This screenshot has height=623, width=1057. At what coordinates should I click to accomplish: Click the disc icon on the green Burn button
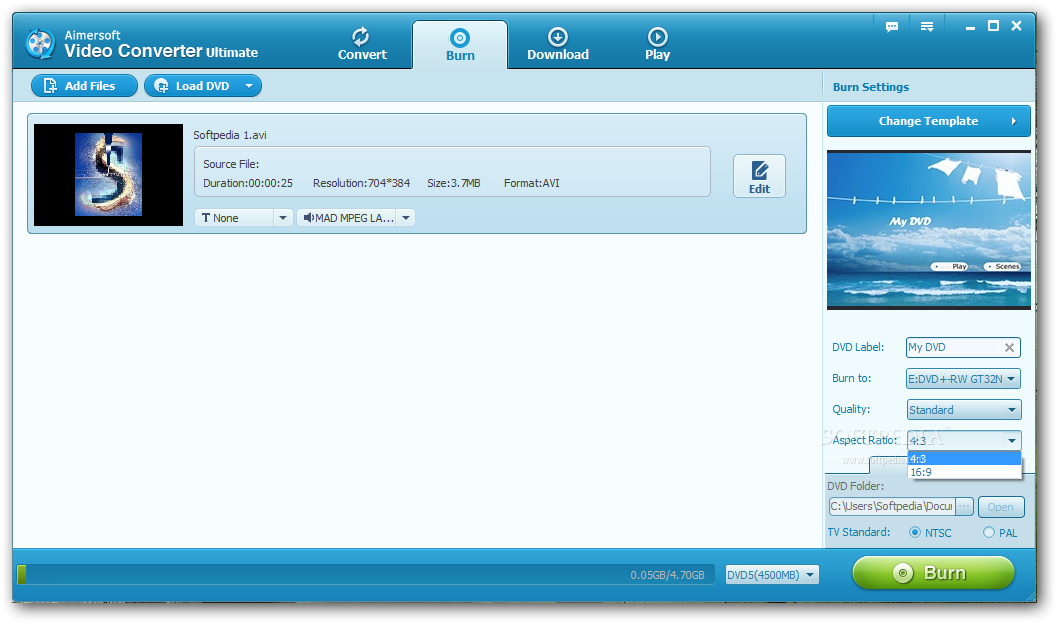point(903,573)
